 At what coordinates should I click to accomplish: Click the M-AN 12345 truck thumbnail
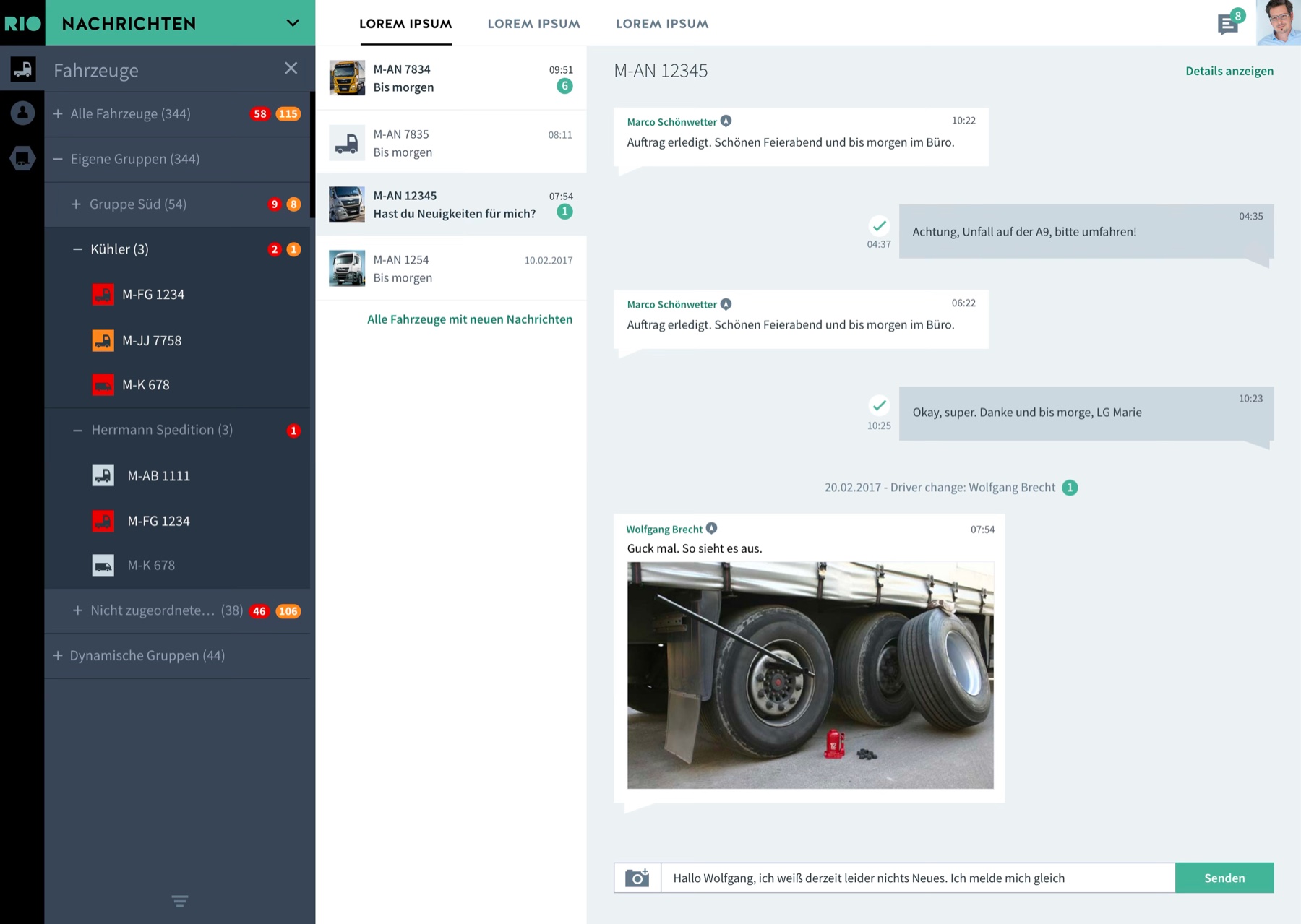click(347, 204)
